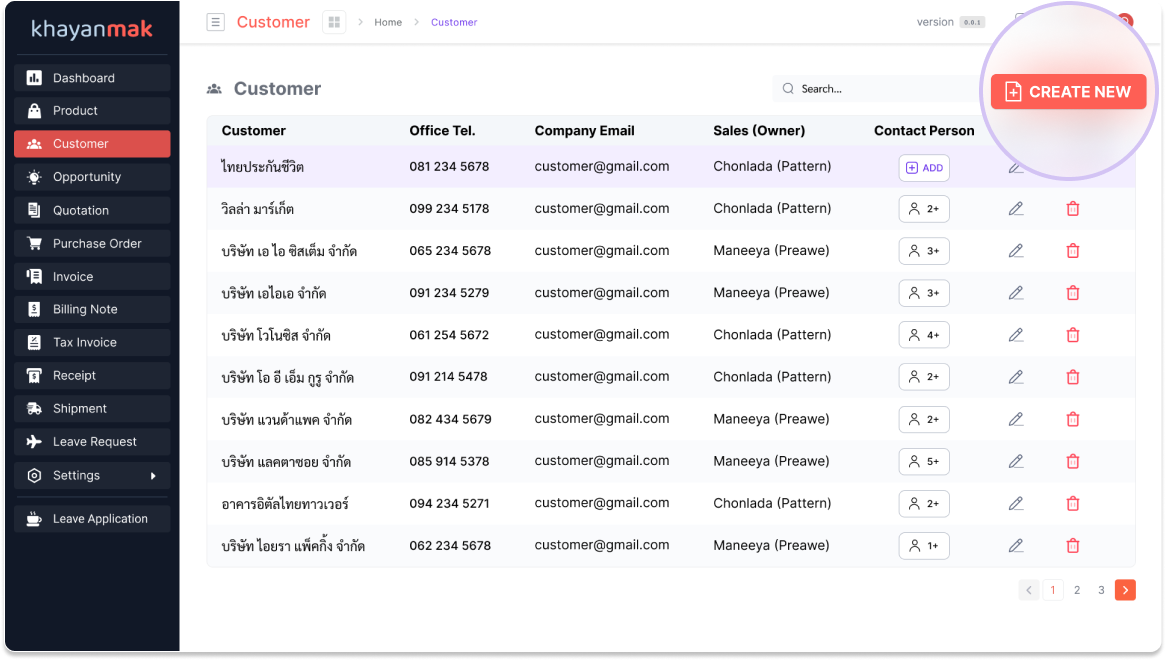Click the CREATE NEW button

(x=1068, y=92)
